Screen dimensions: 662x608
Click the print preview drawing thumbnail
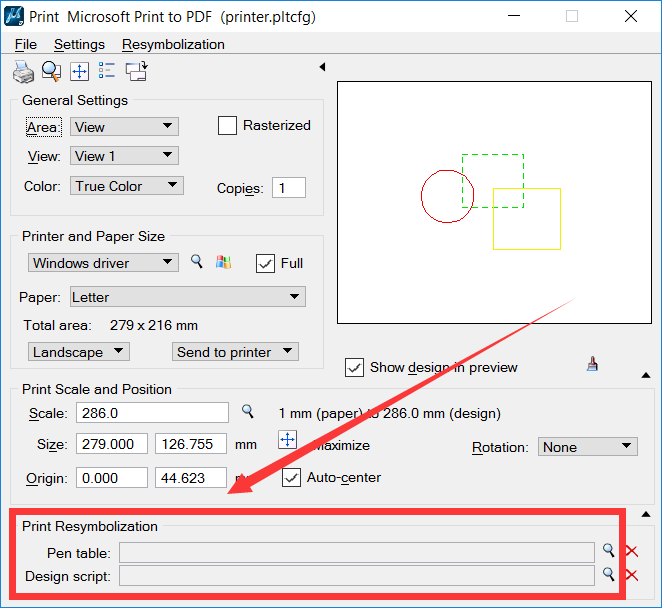click(494, 203)
